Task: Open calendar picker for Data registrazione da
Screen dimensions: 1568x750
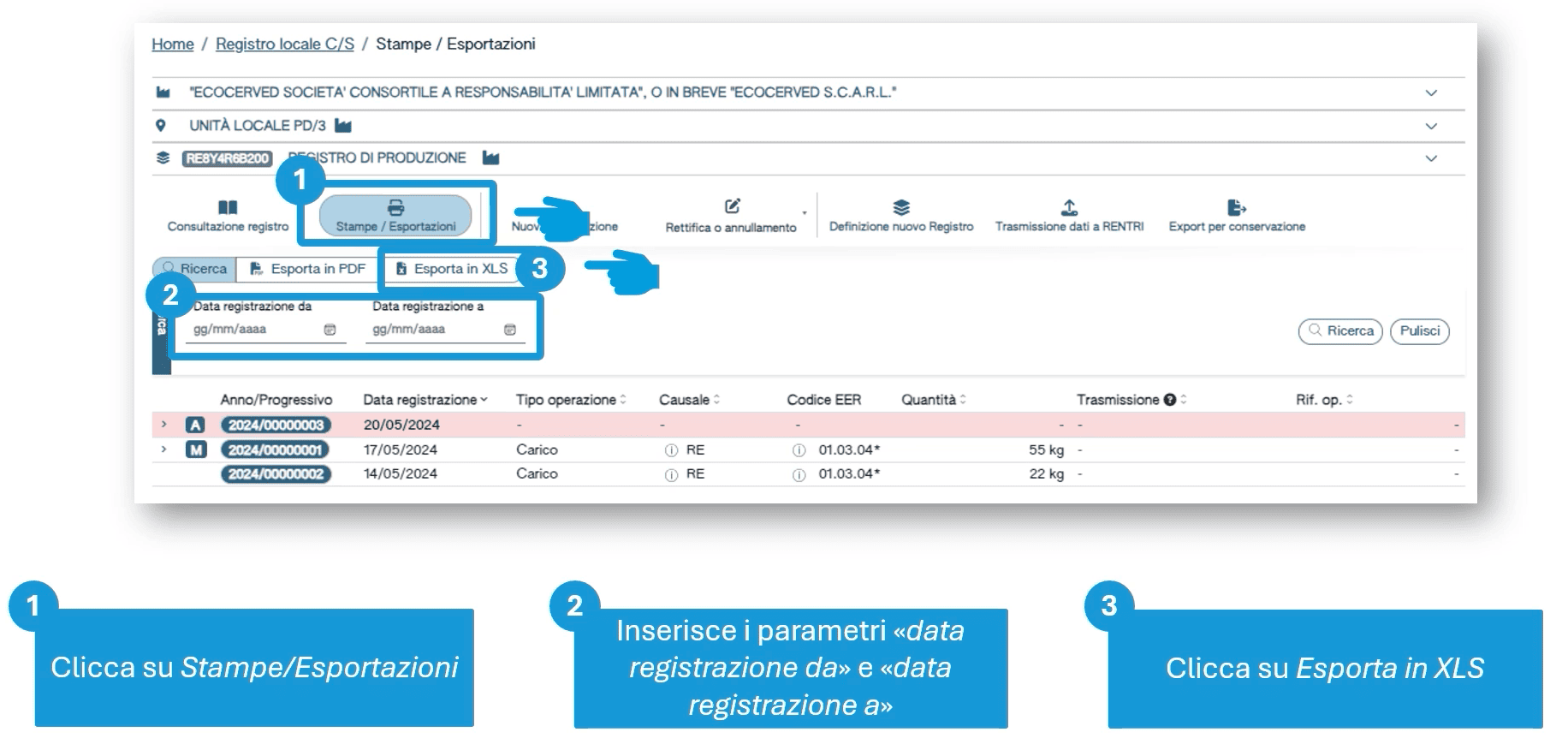Action: click(x=330, y=330)
